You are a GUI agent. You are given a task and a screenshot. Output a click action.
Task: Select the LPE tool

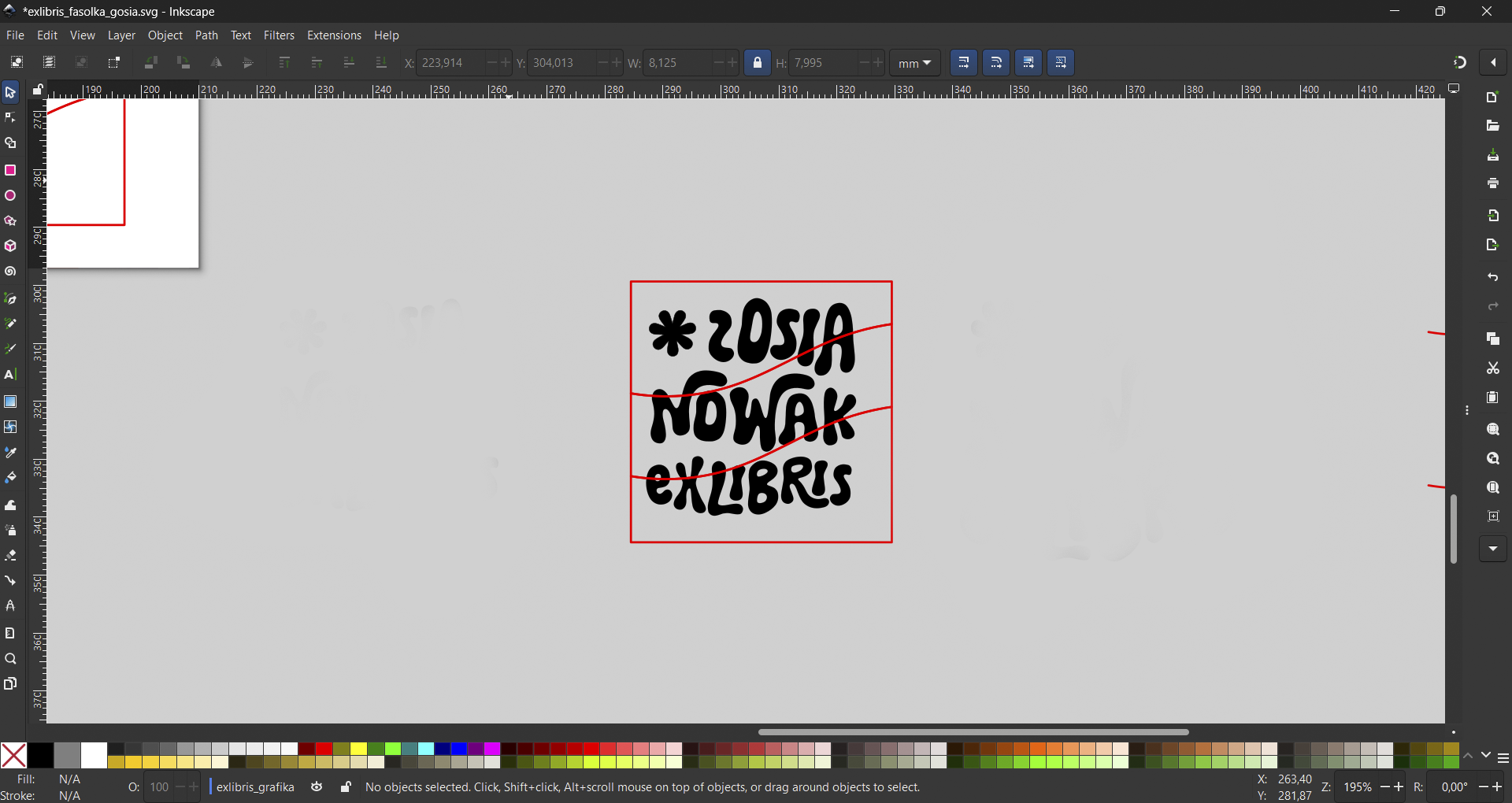coord(10,606)
